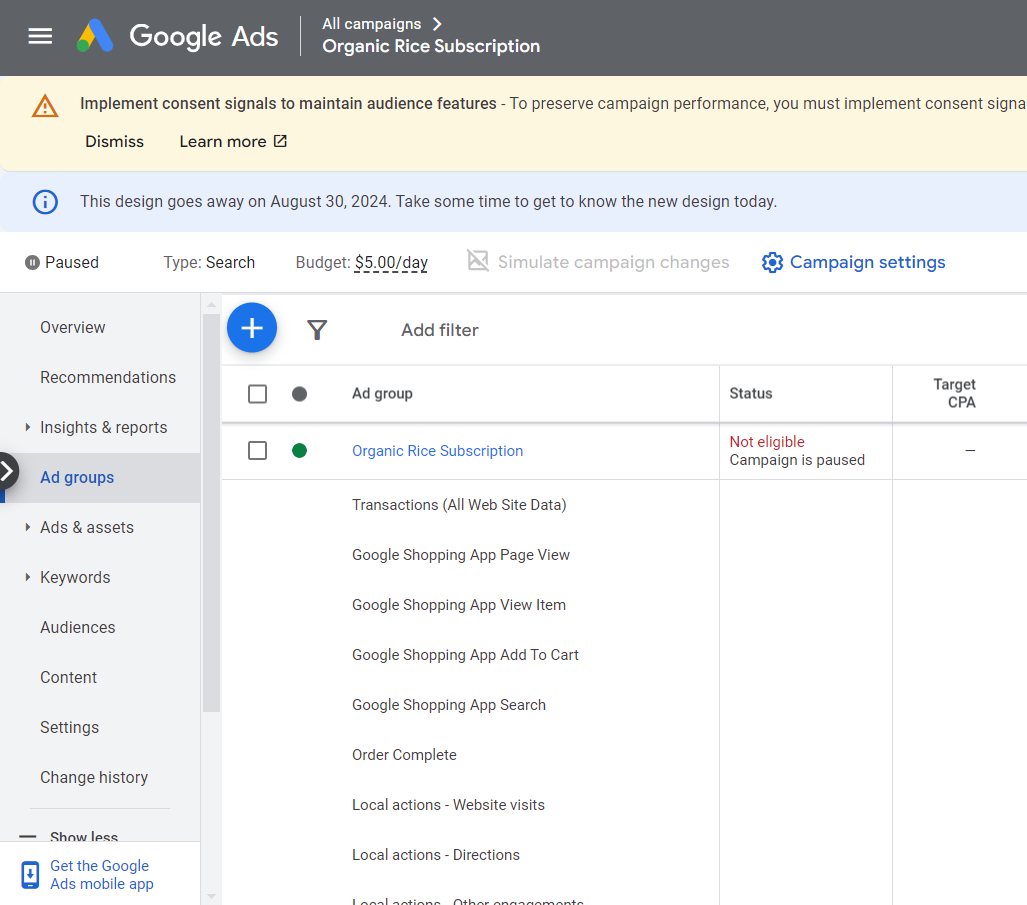
Task: Click the Add filter field
Action: click(439, 330)
